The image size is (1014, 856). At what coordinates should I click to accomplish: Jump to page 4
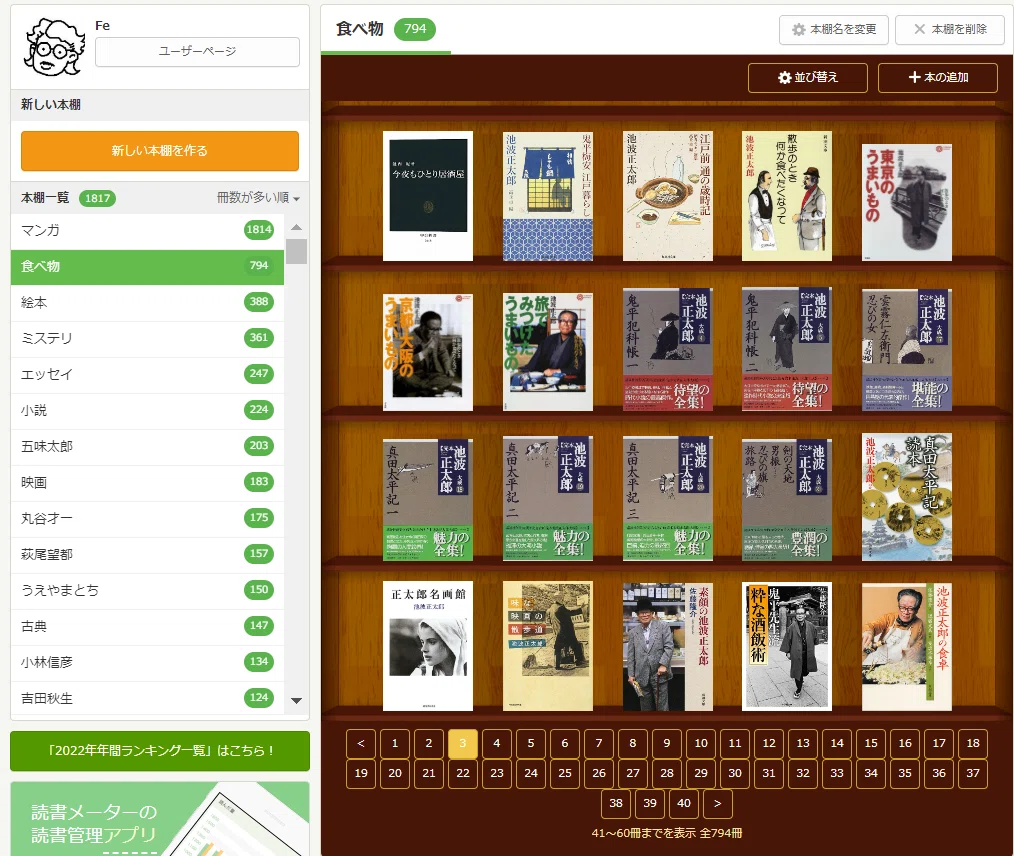click(497, 744)
